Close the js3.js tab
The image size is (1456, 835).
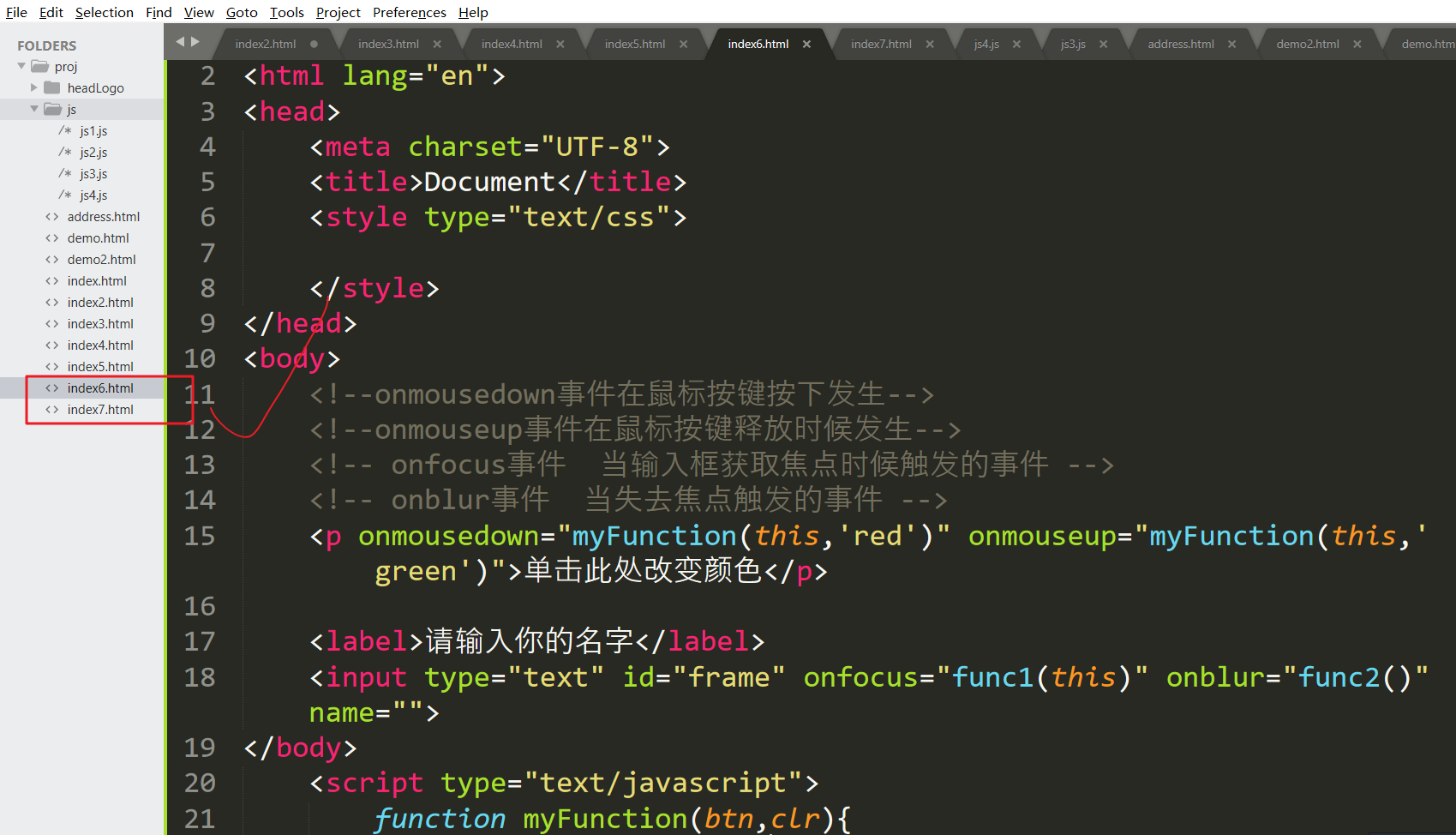click(1104, 44)
